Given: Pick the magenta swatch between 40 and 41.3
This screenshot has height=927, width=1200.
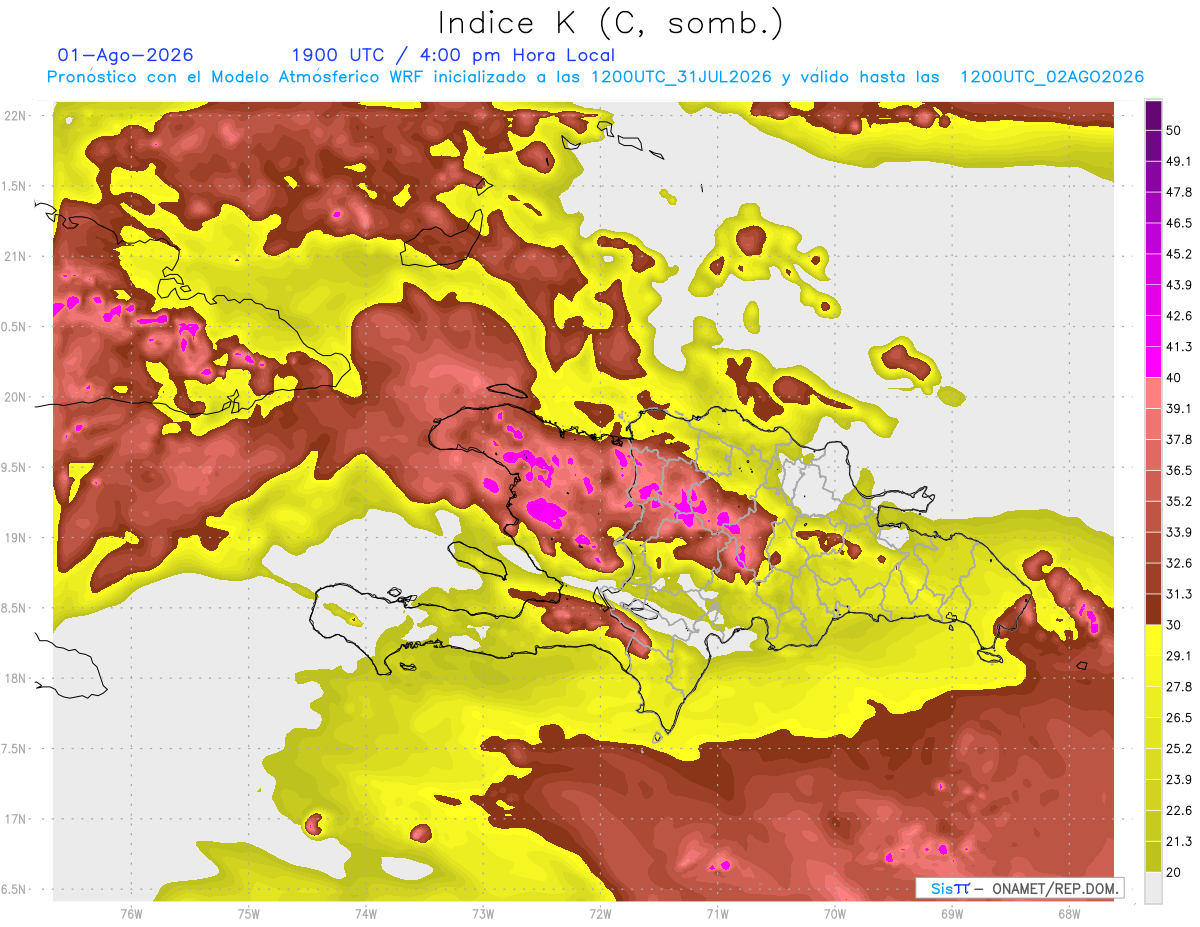Looking at the screenshot, I should tap(1154, 362).
